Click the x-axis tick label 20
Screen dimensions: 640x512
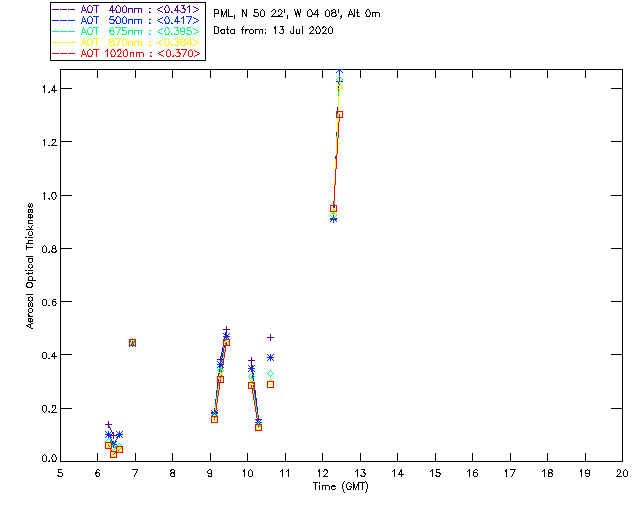[622, 473]
